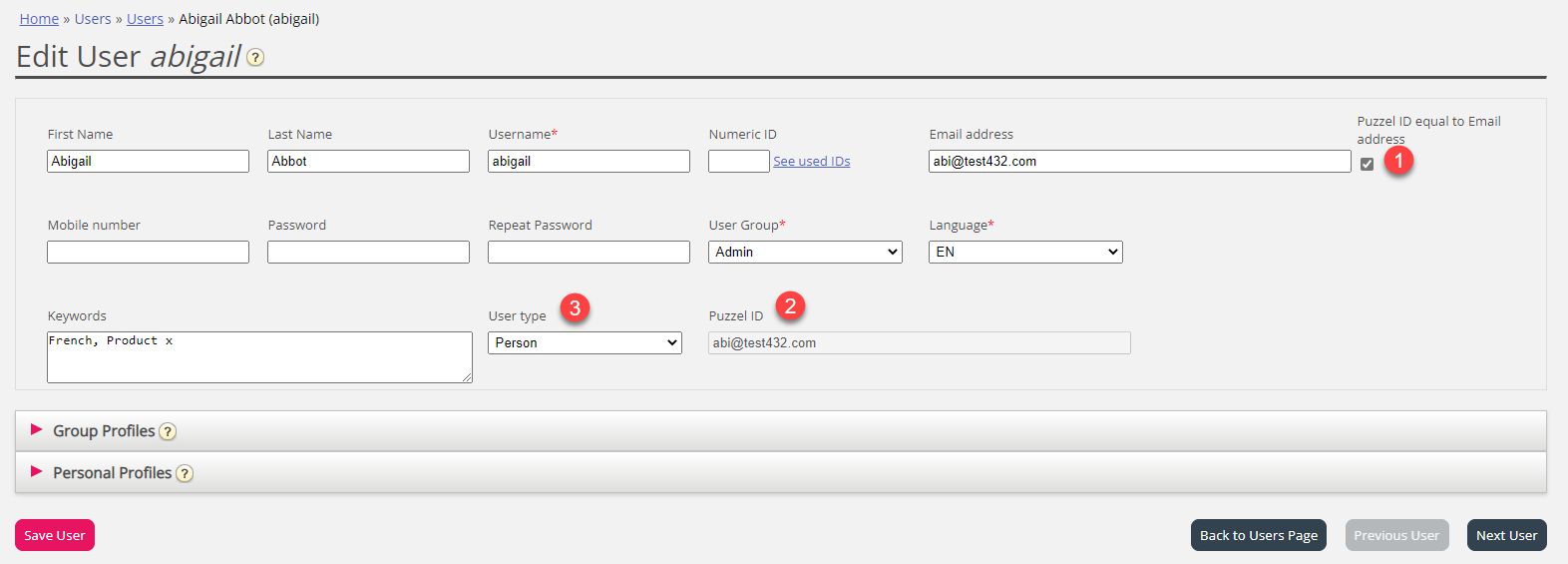The height and width of the screenshot is (564, 1568).
Task: Open the See used IDs link
Action: (x=811, y=162)
